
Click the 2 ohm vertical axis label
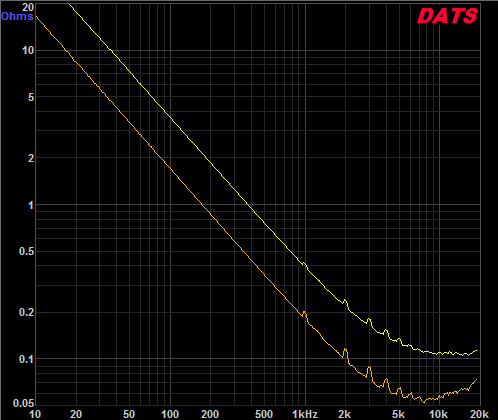point(31,158)
